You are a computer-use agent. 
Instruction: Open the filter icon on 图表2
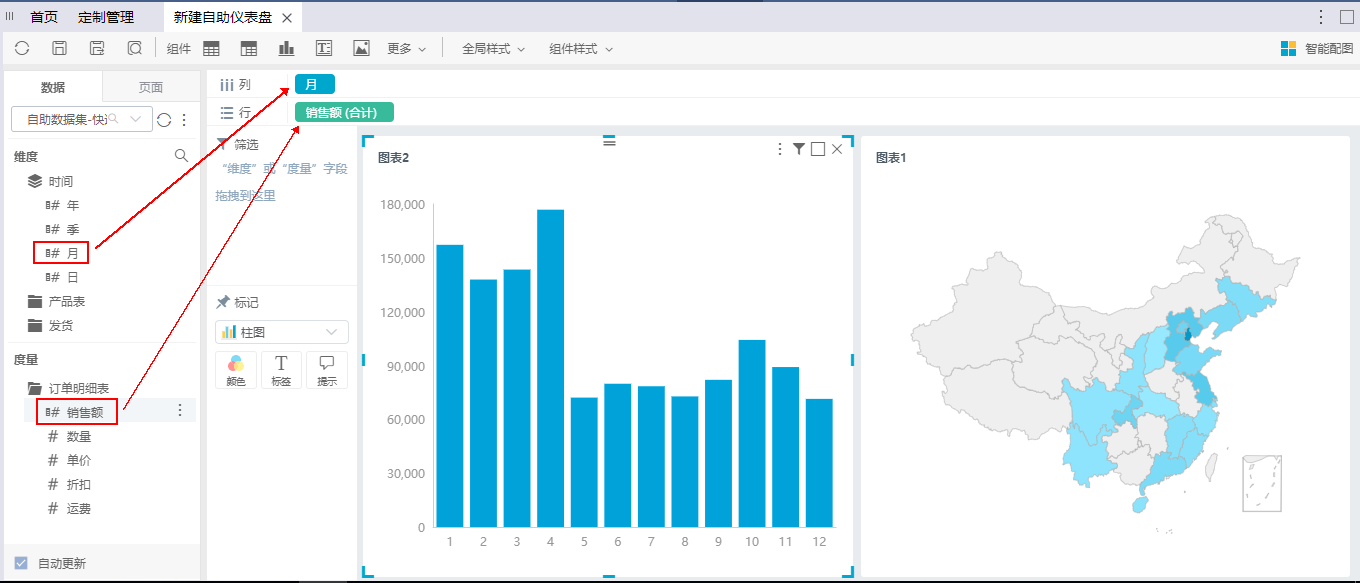(x=799, y=149)
